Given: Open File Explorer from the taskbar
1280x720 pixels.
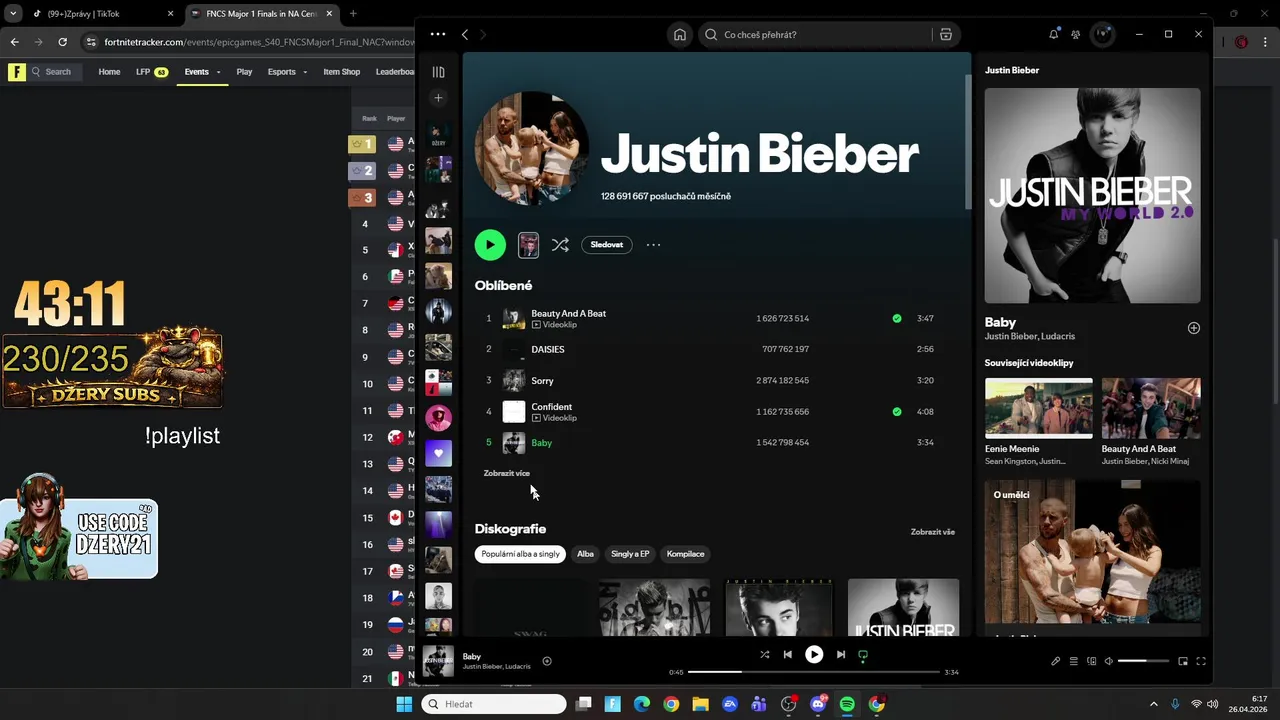Looking at the screenshot, I should point(700,704).
